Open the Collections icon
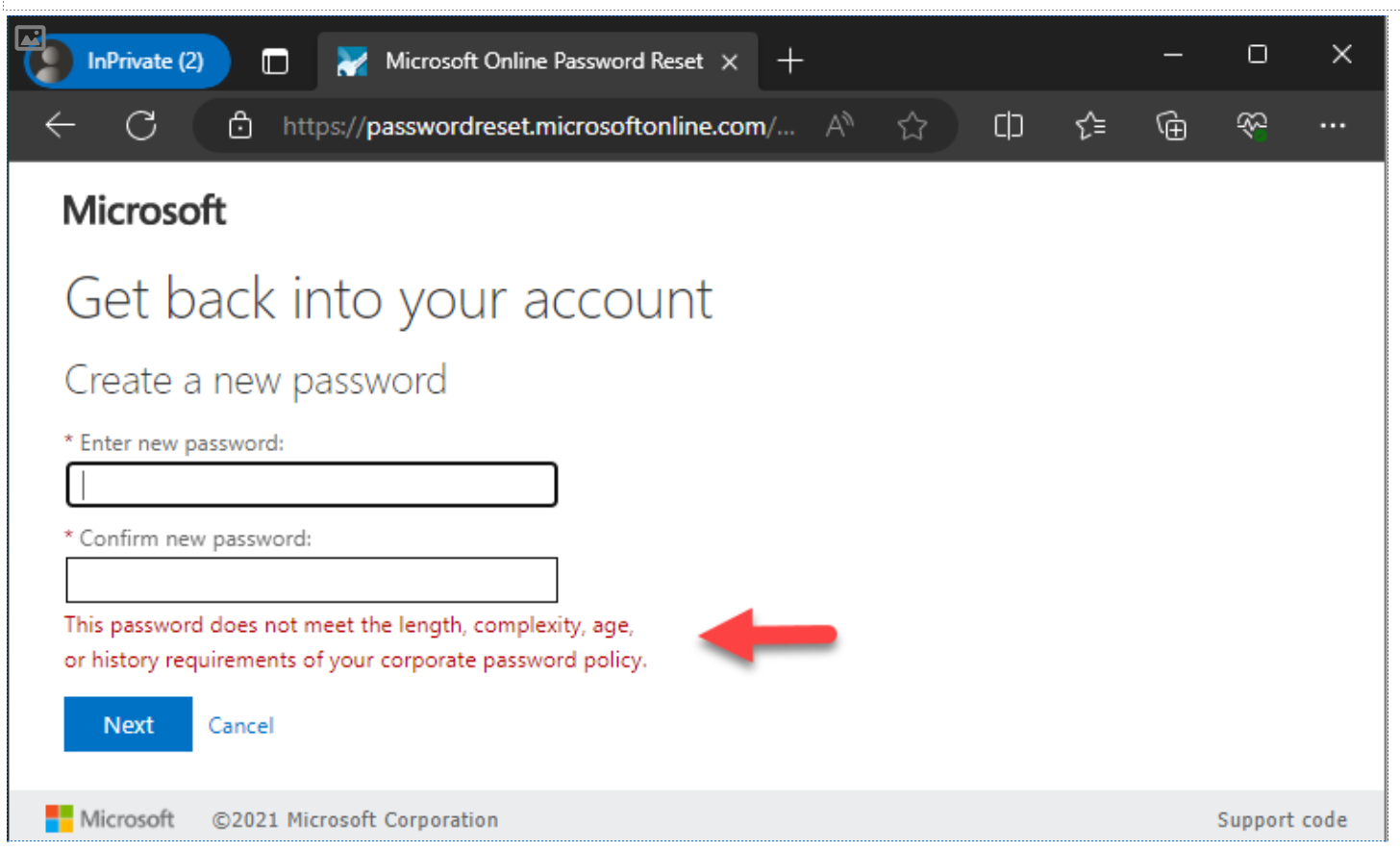This screenshot has height=851, width=1400. tap(1171, 125)
